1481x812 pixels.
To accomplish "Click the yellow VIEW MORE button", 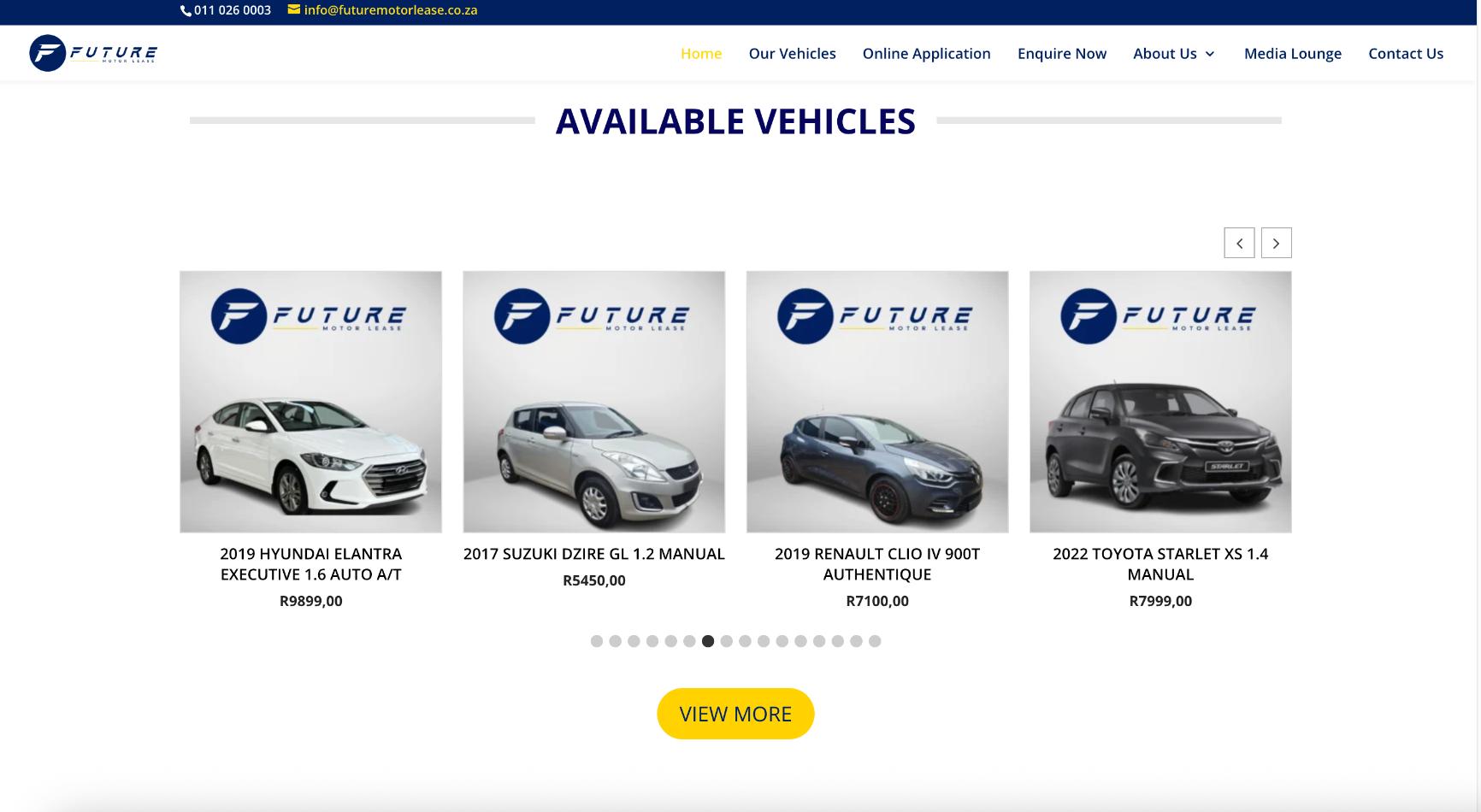I will [735, 714].
